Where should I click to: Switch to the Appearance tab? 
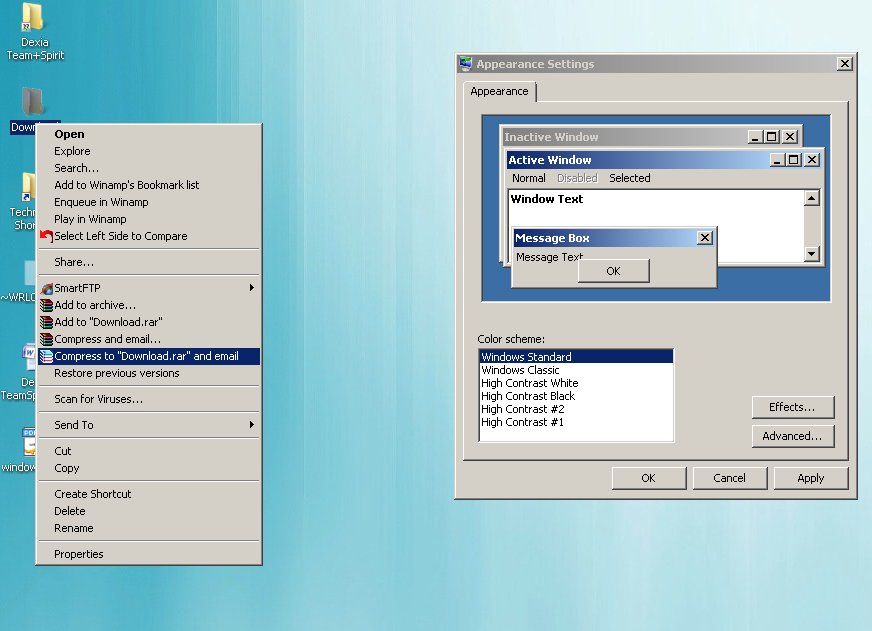point(499,91)
